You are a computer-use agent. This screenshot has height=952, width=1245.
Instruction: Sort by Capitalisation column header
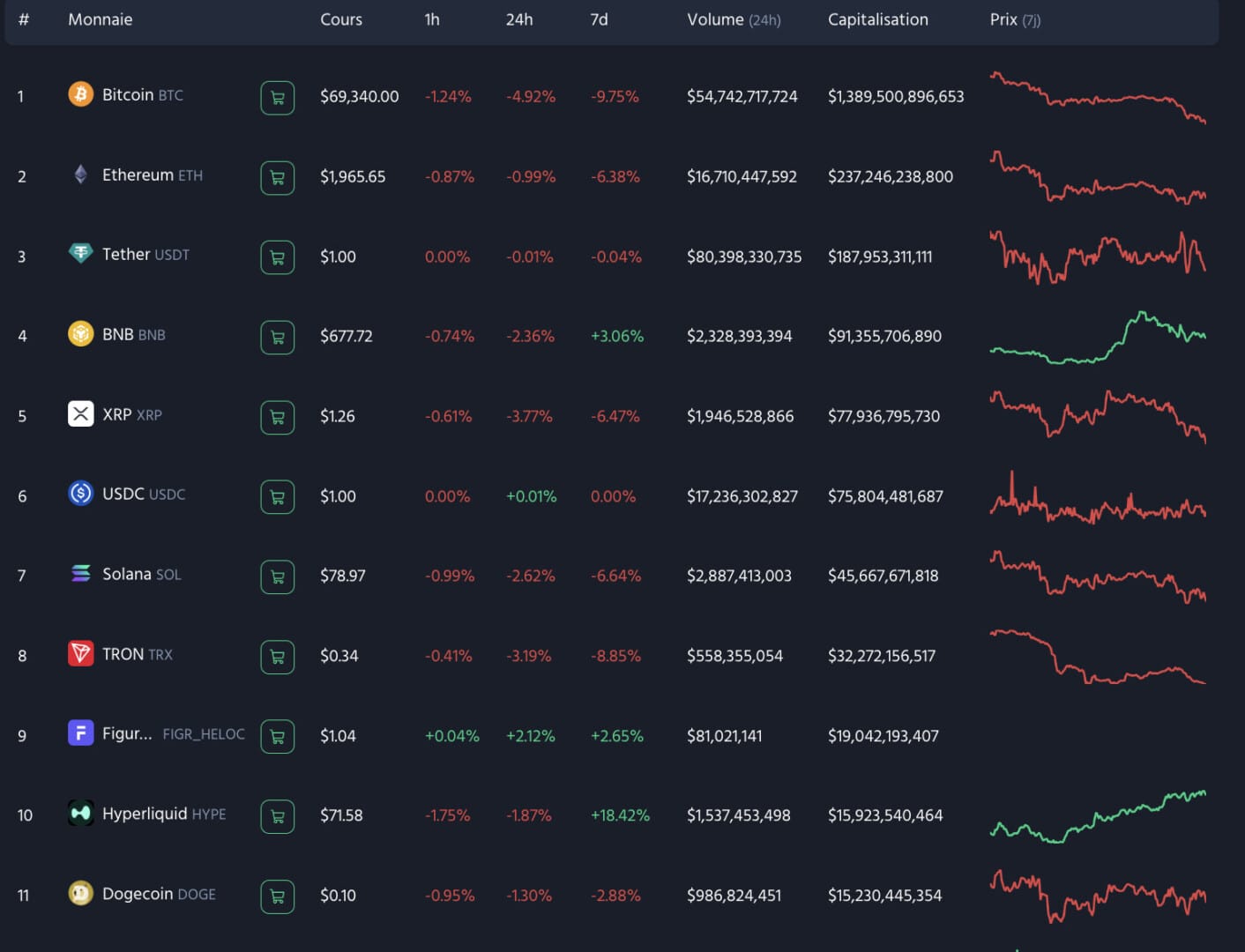coord(878,19)
